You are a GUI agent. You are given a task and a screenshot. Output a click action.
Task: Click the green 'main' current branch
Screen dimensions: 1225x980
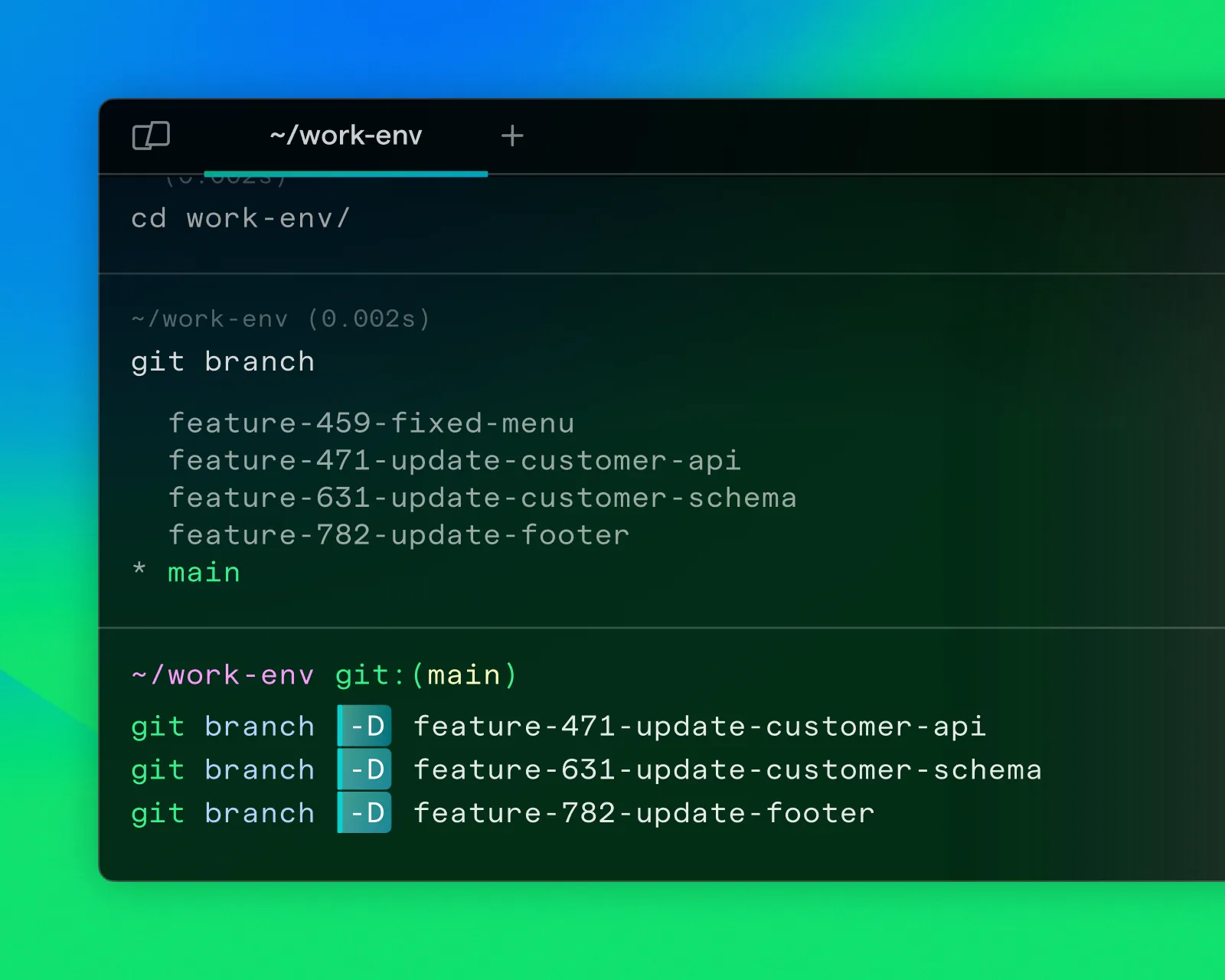[204, 573]
